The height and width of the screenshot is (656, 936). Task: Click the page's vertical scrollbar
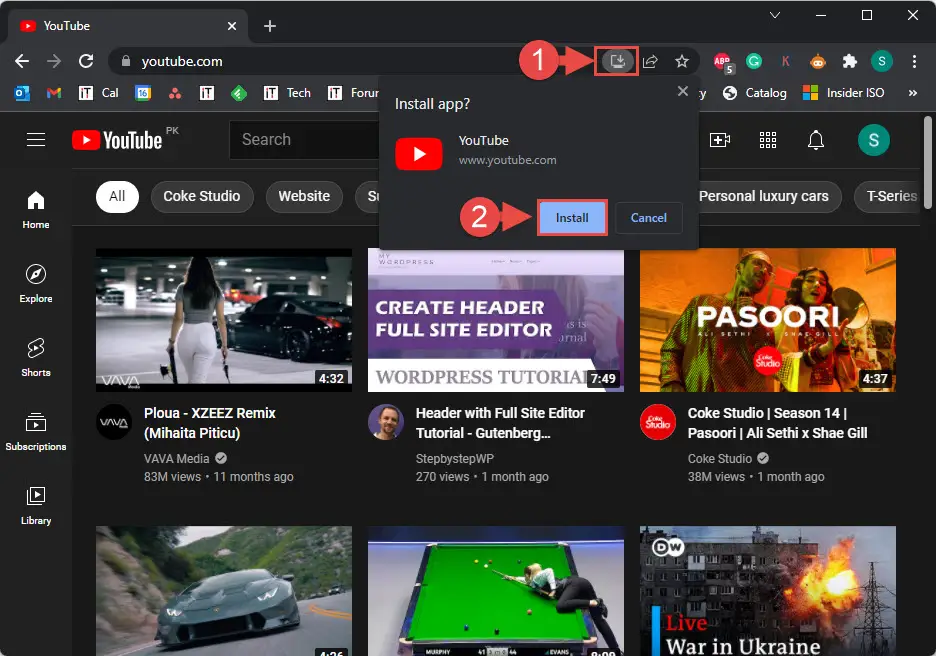tap(928, 162)
